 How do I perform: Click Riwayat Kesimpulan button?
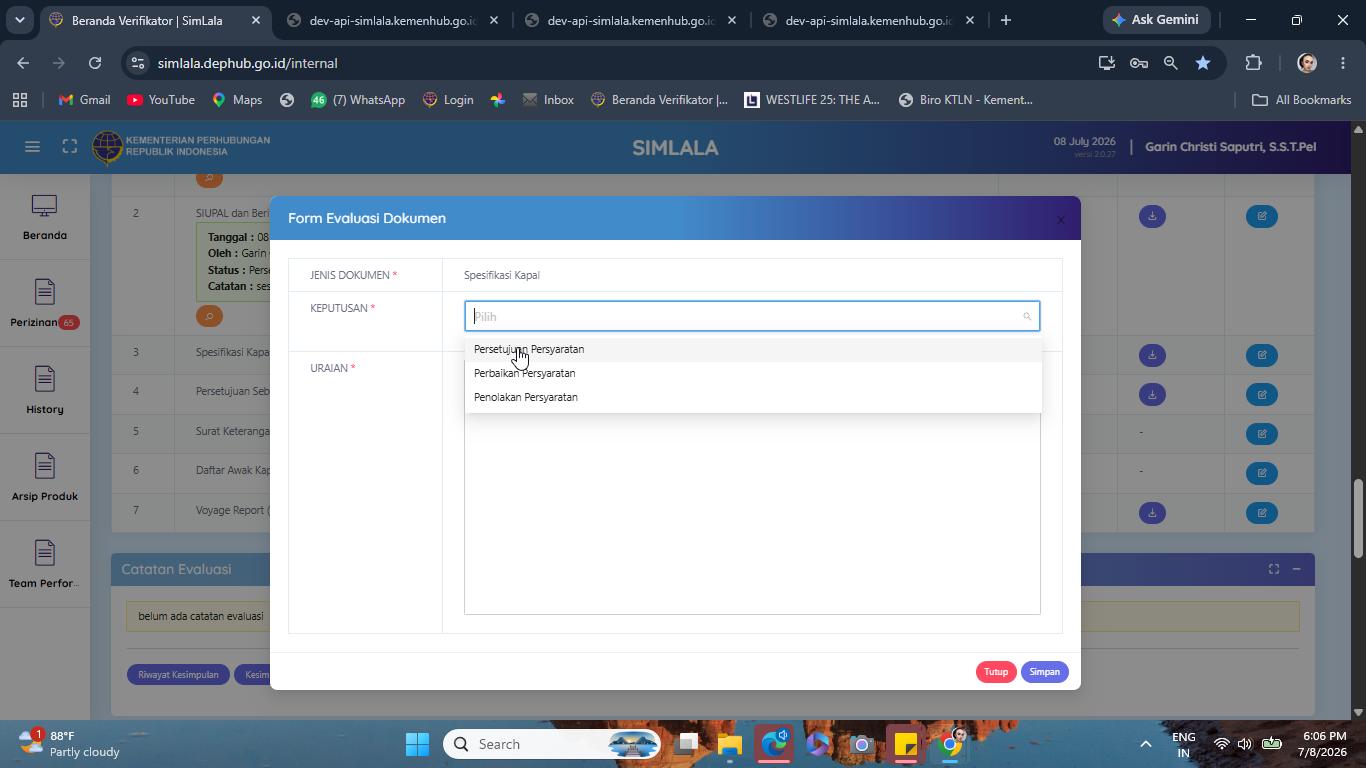click(x=178, y=675)
